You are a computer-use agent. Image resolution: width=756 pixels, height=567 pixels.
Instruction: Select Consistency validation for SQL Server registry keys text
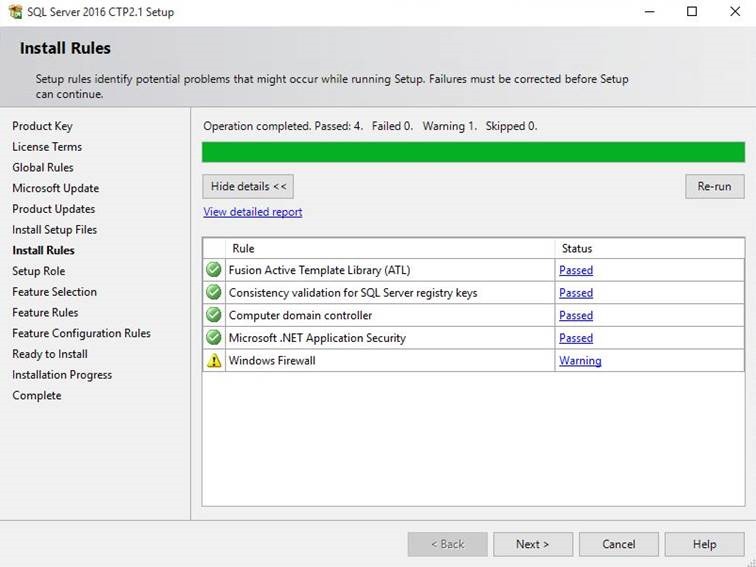click(353, 293)
